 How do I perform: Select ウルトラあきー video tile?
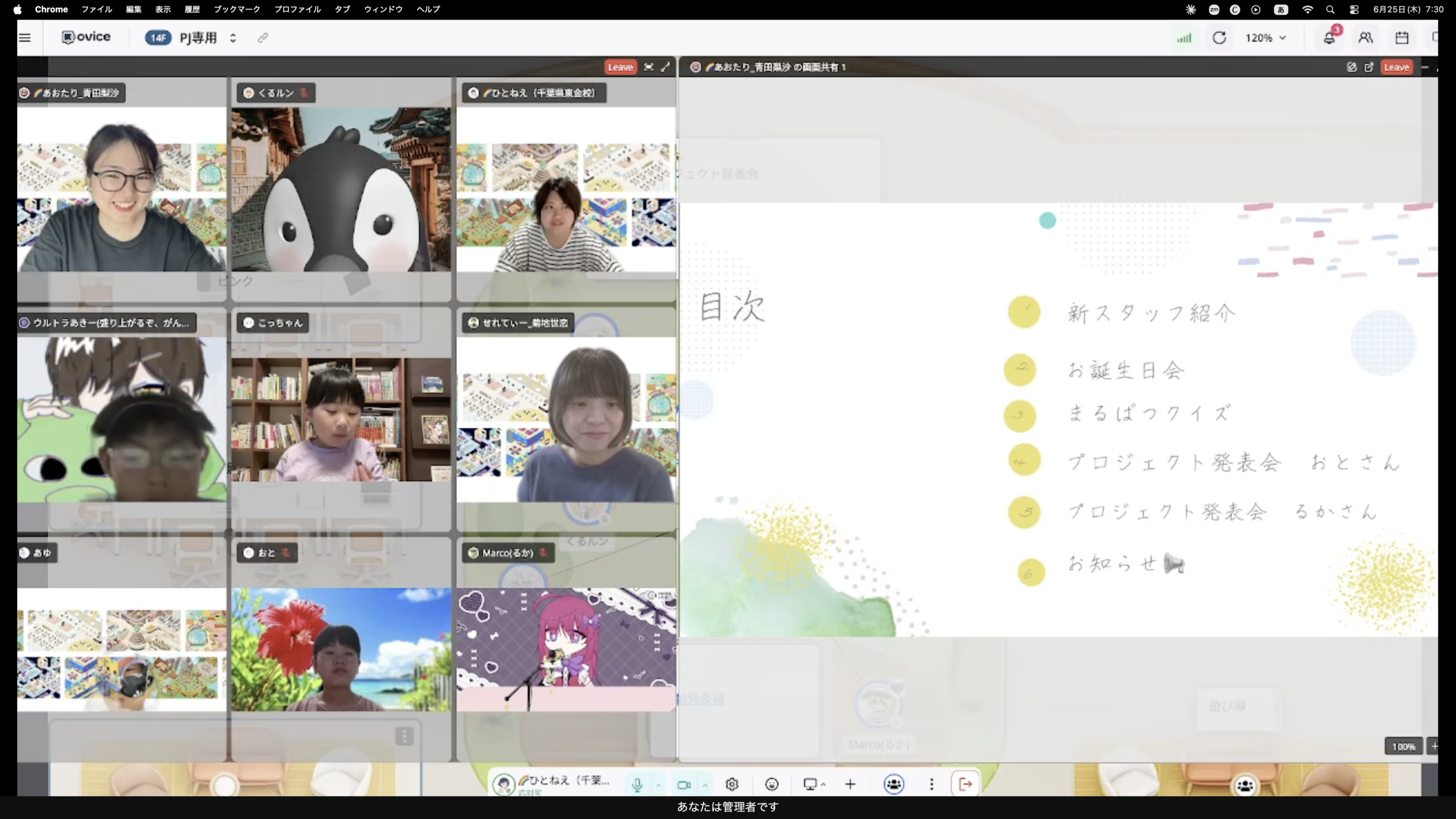(x=122, y=420)
